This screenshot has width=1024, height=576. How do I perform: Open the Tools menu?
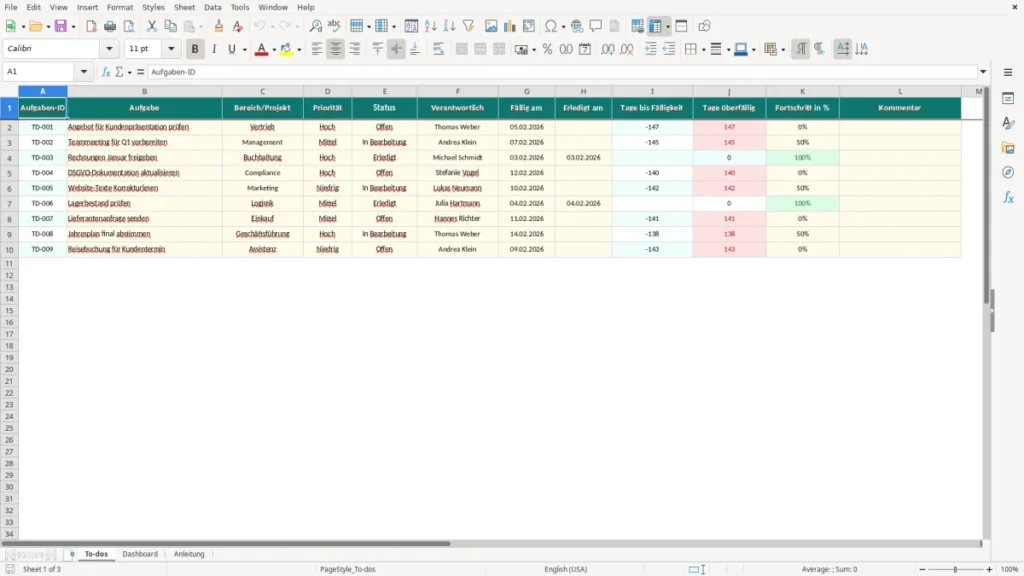240,7
